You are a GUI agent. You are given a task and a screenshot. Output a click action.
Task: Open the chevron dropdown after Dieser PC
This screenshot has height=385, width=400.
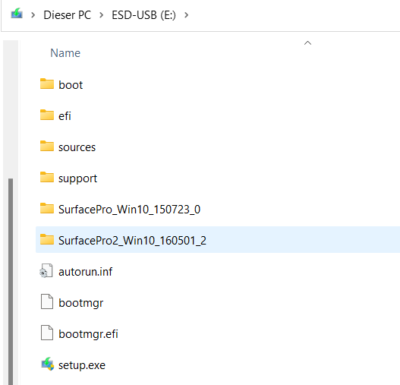[101, 15]
